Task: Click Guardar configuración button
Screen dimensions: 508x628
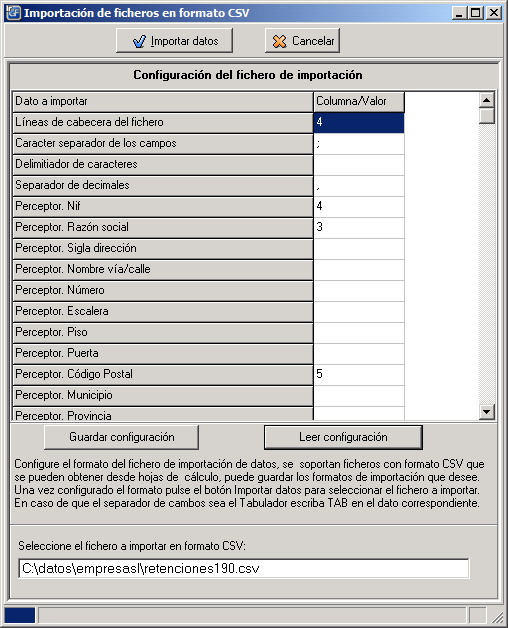Action: tap(121, 437)
